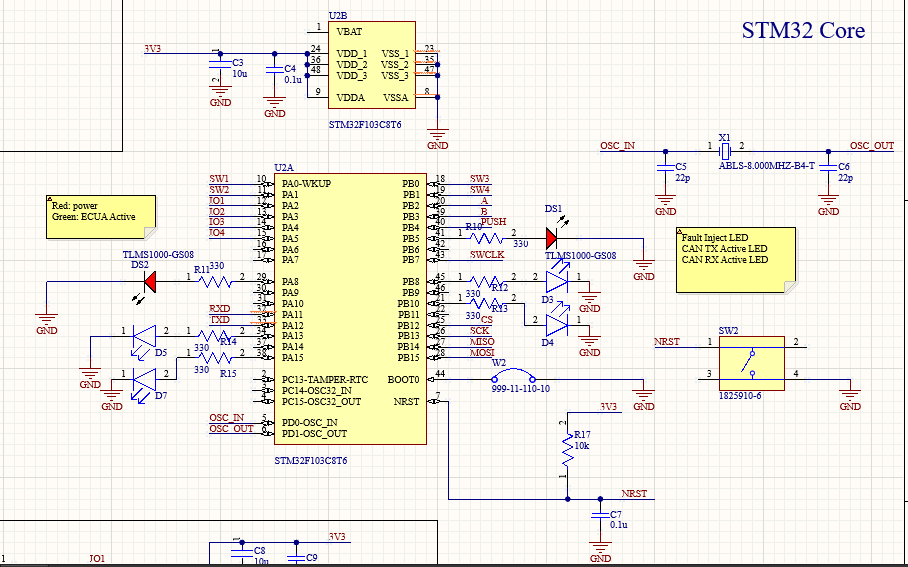908x567 pixels.
Task: Click the MOSI net label
Action: point(482,353)
